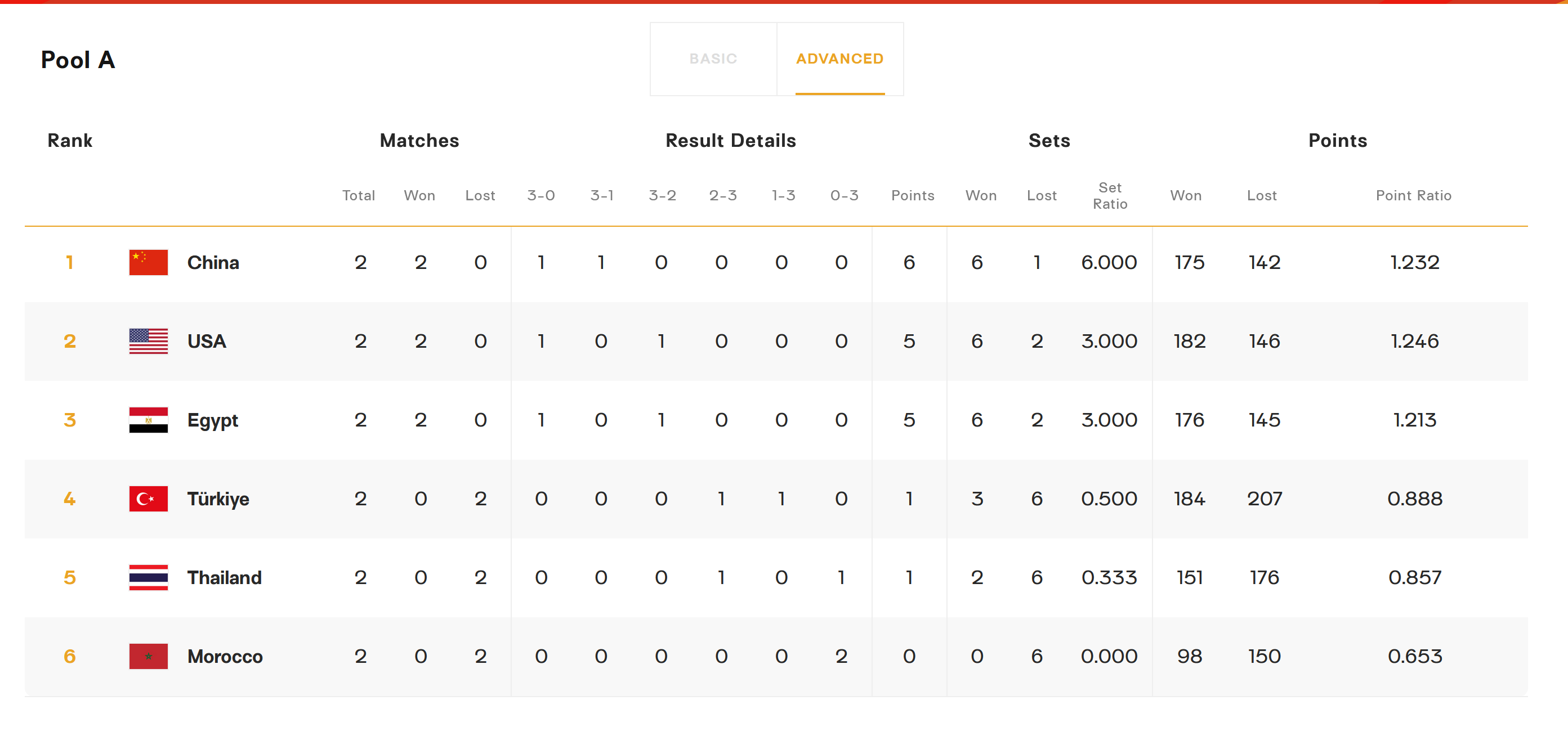Click the Pool A heading
Viewport: 1568px width, 736px height.
78,60
